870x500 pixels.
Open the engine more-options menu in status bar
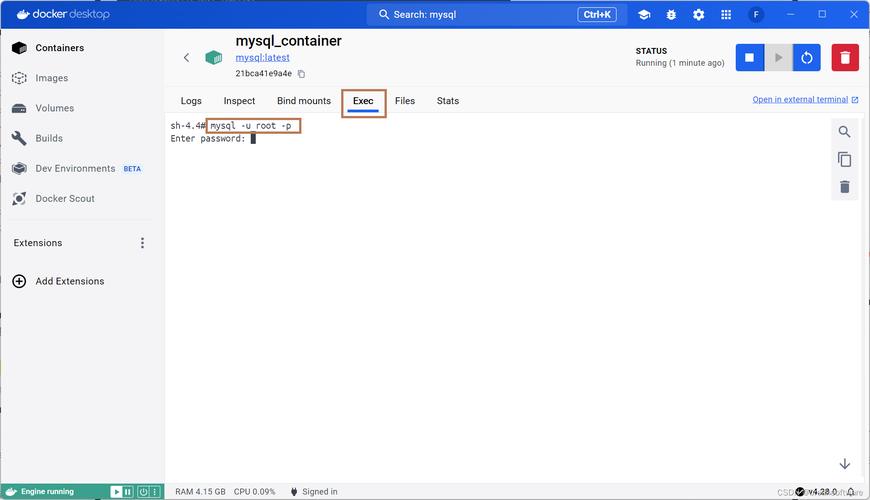tap(155, 492)
